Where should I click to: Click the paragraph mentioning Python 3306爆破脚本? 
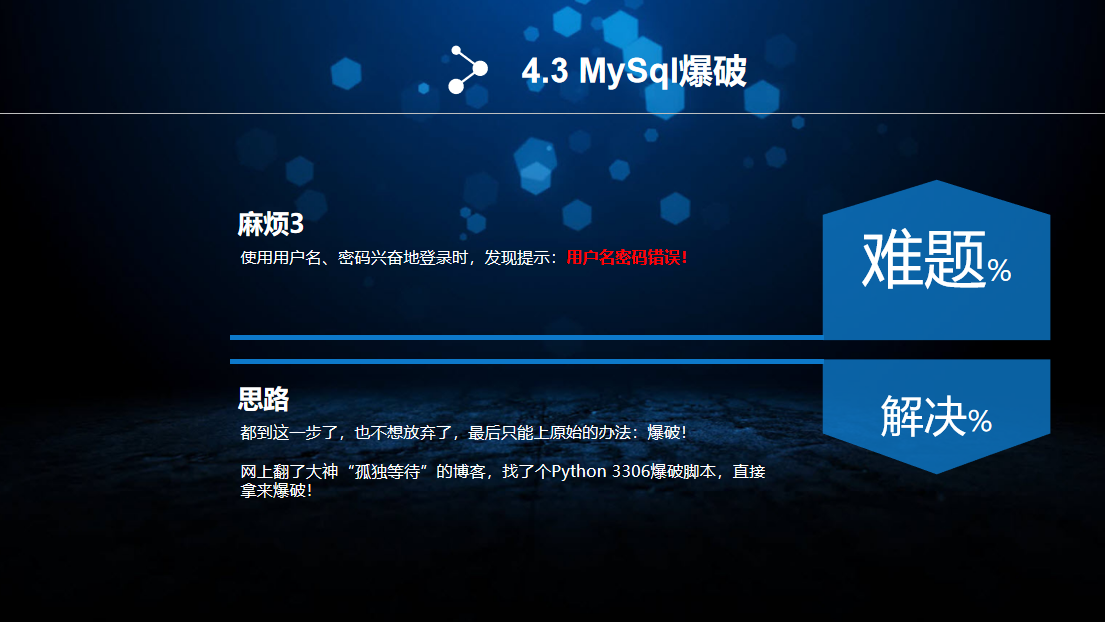pyautogui.click(x=502, y=480)
